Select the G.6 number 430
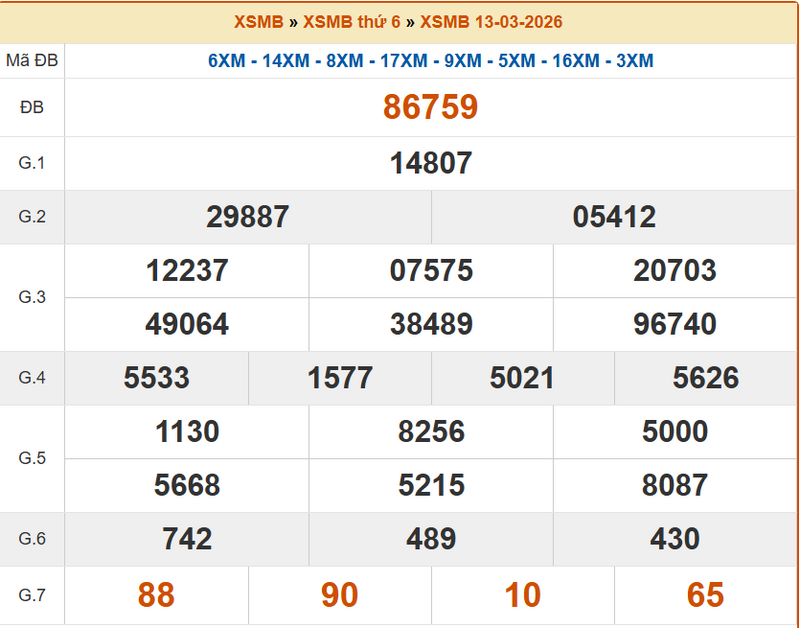 (x=675, y=539)
